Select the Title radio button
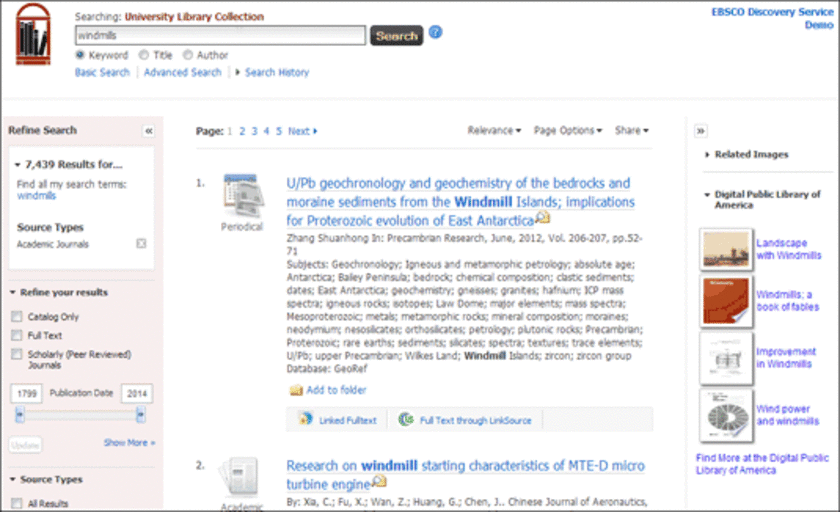The height and width of the screenshot is (512, 840). [144, 55]
